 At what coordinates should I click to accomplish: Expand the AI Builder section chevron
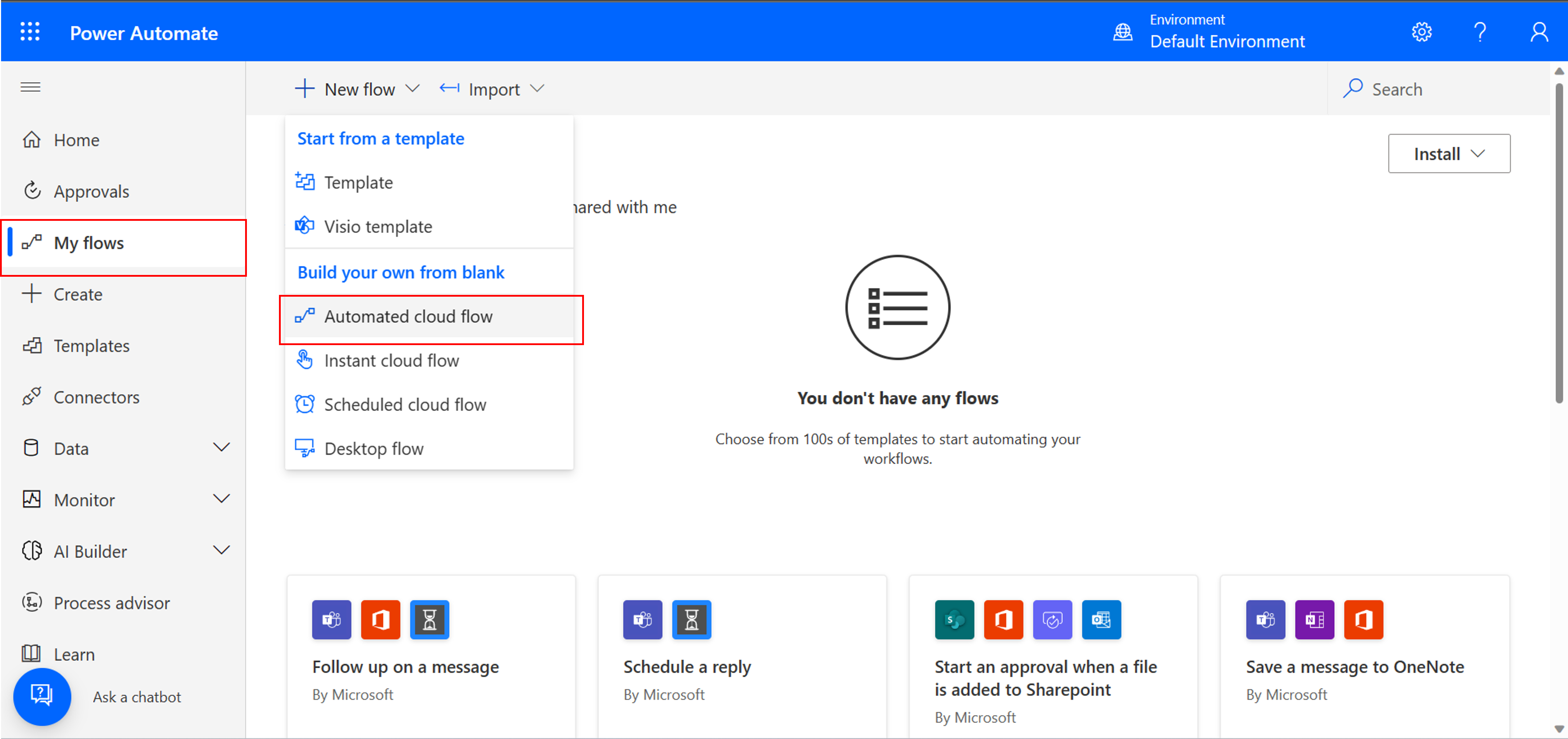click(x=222, y=551)
